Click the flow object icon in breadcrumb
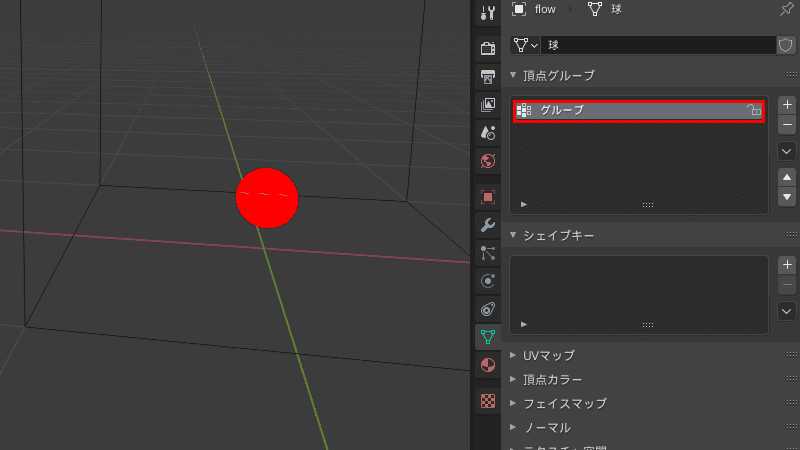 tap(519, 9)
